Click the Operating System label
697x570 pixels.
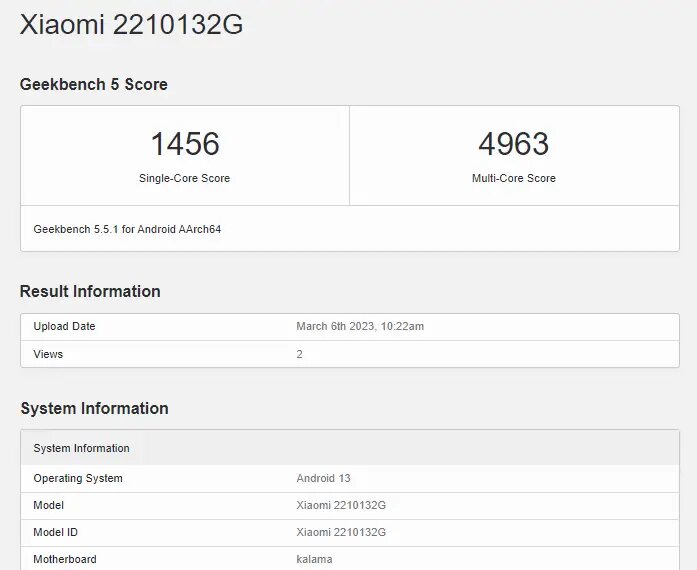pos(78,478)
